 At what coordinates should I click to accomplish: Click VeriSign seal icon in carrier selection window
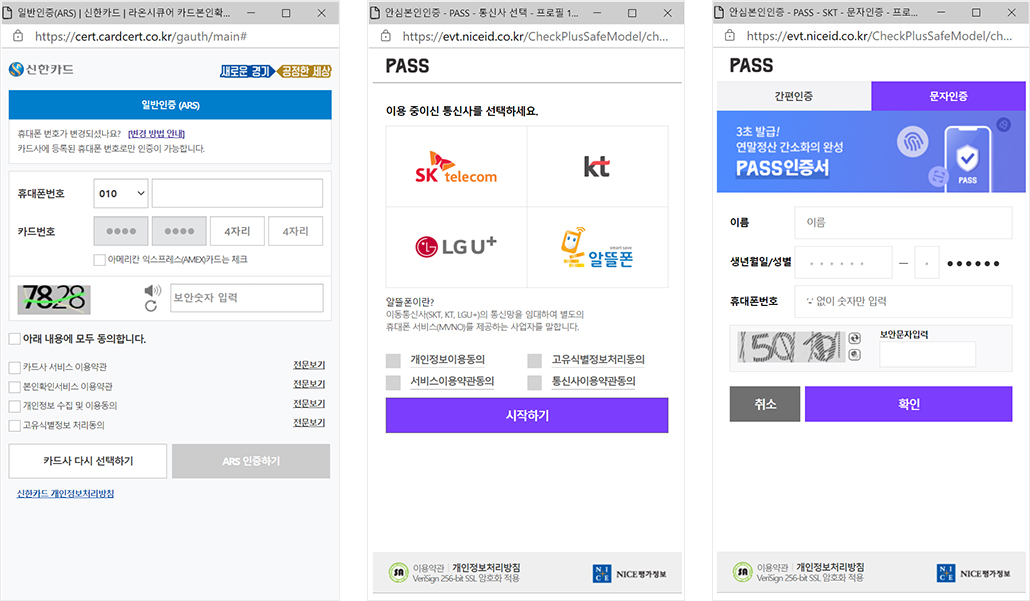click(x=398, y=573)
